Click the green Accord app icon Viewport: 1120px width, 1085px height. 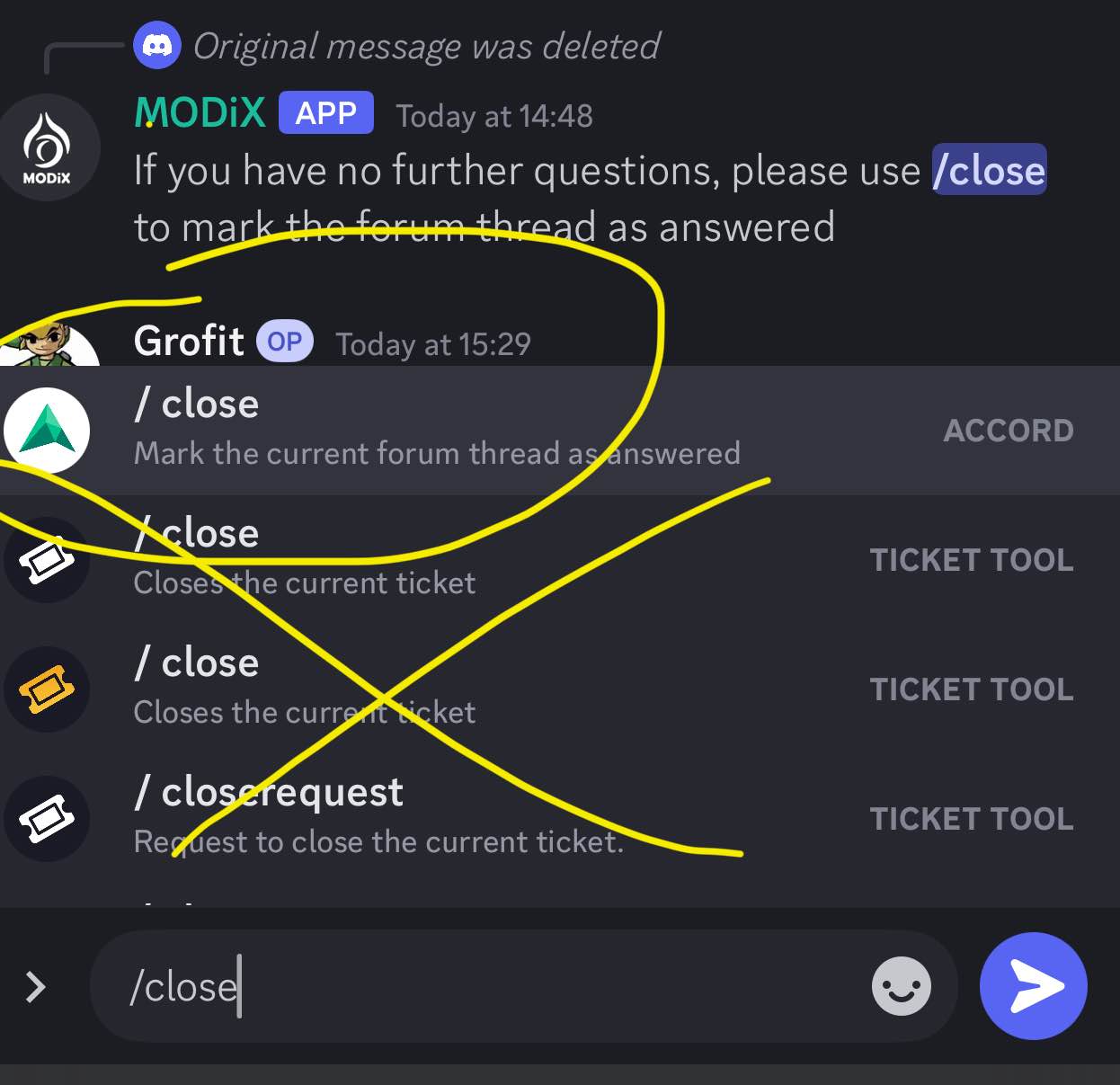pyautogui.click(x=47, y=430)
